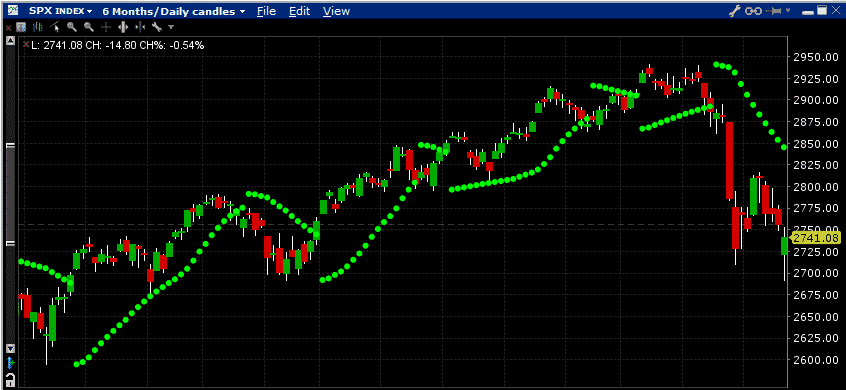Click the vertical scroll up arrow button
This screenshot has width=846, height=390.
pyautogui.click(x=10, y=41)
